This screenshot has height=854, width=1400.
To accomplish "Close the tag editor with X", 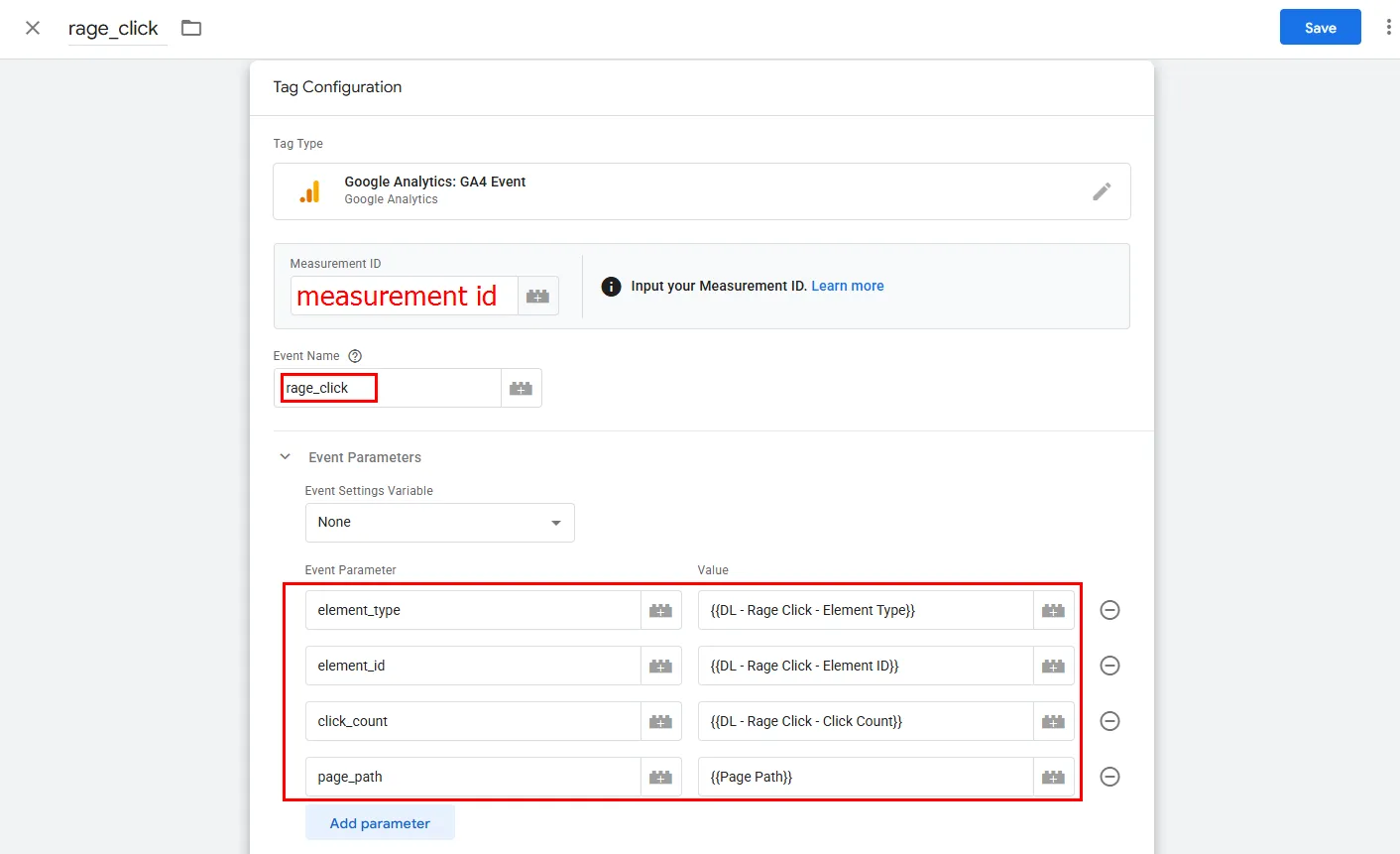I will pyautogui.click(x=33, y=28).
